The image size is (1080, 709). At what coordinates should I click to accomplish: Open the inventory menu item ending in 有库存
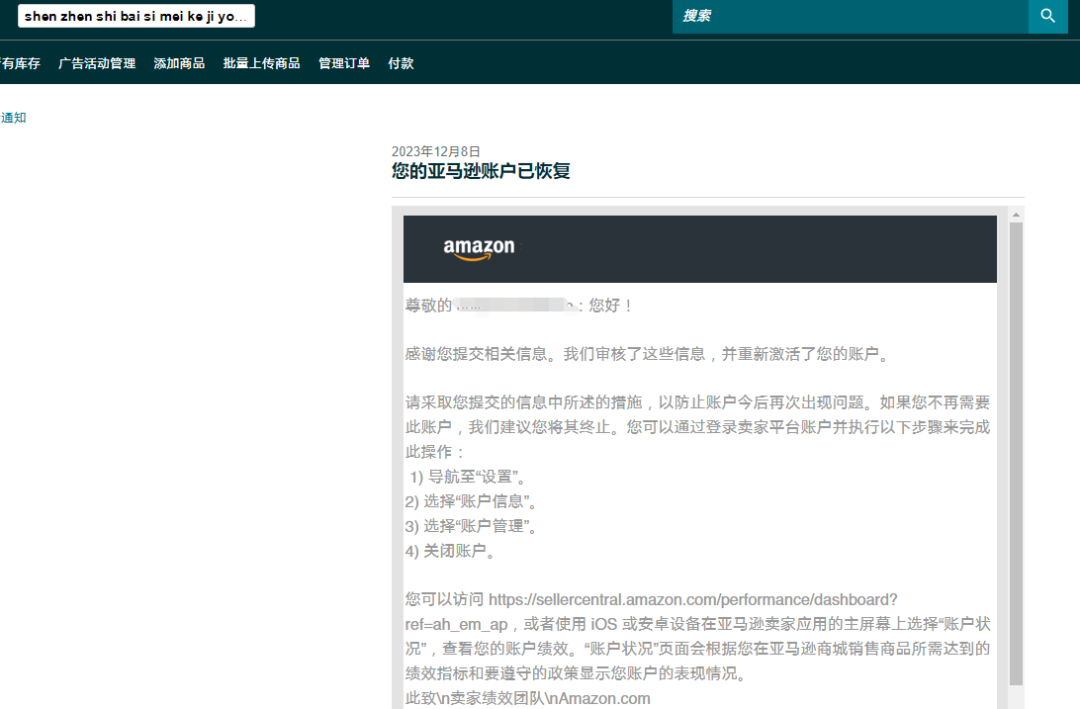click(x=20, y=63)
